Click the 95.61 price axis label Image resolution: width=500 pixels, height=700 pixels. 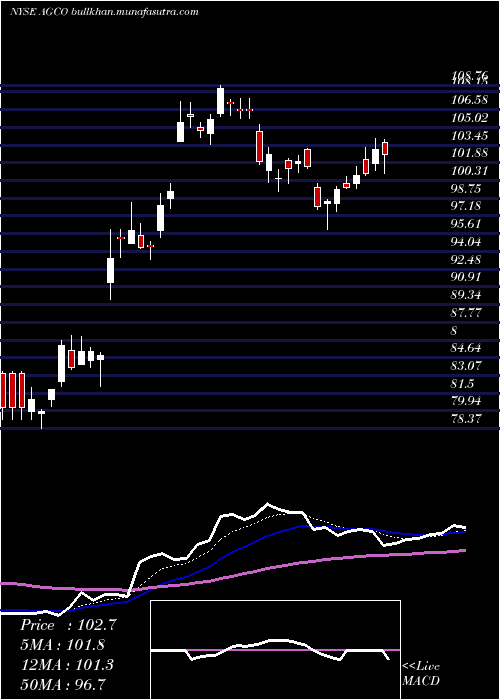click(x=466, y=224)
